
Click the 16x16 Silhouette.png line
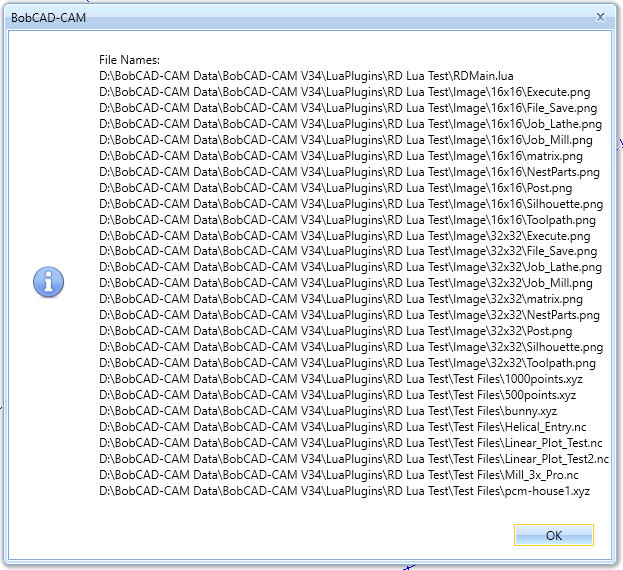[x=351, y=204]
